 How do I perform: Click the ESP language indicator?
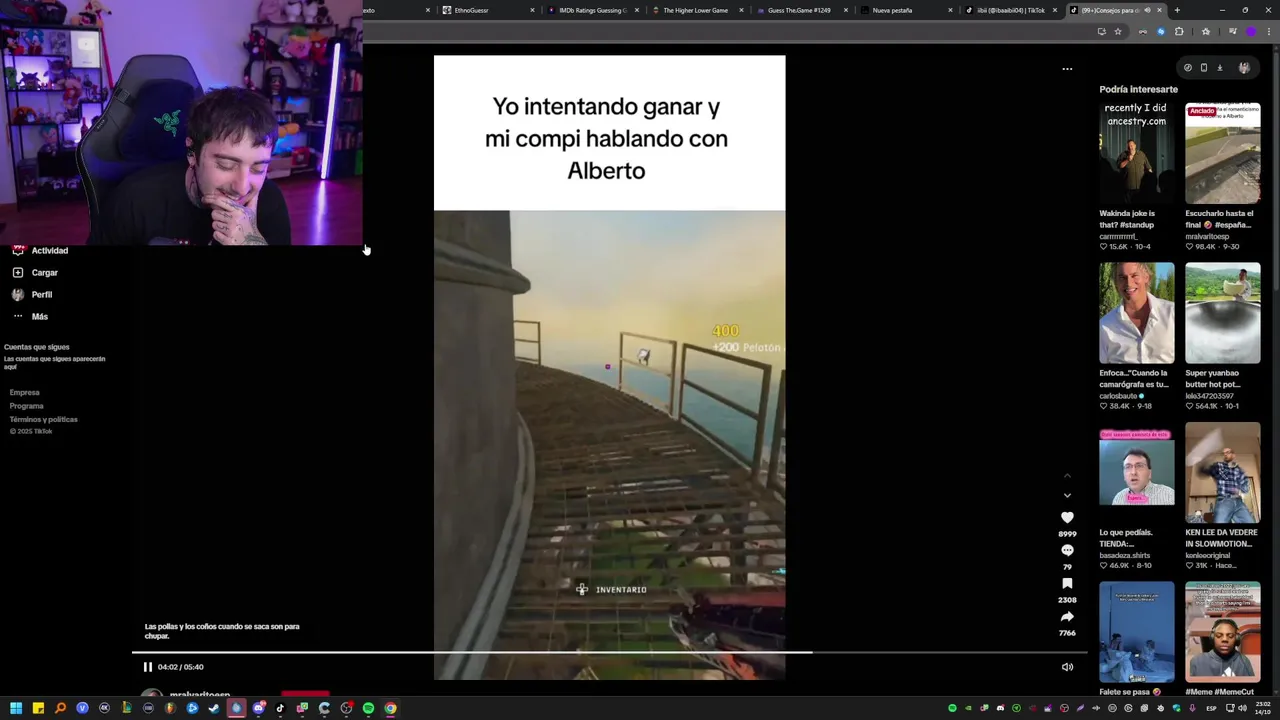pos(1211,708)
